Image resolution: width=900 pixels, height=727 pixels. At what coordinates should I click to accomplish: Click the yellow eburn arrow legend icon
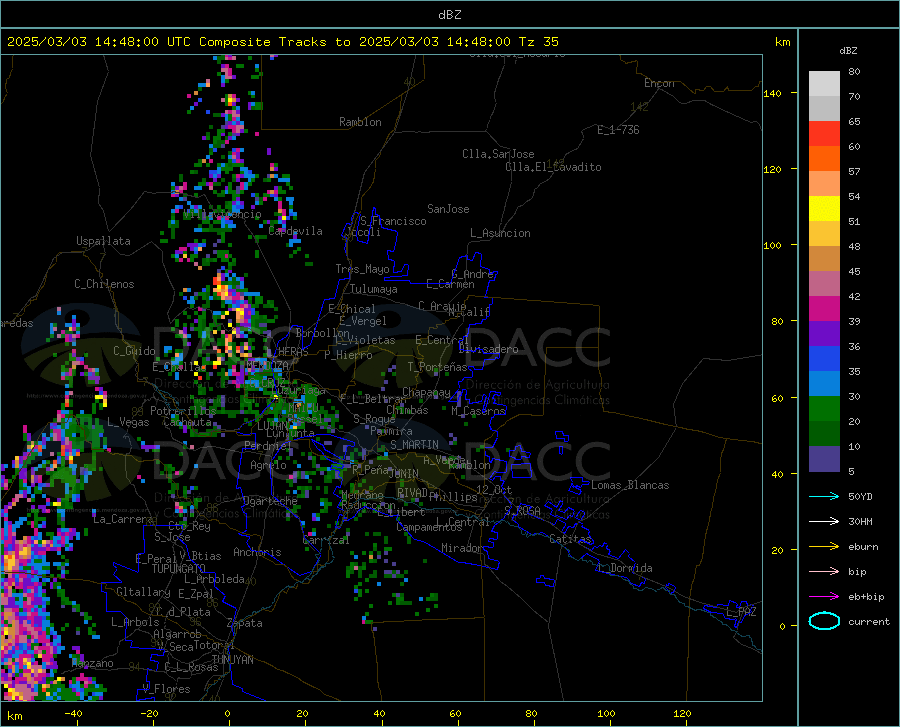pyautogui.click(x=824, y=547)
